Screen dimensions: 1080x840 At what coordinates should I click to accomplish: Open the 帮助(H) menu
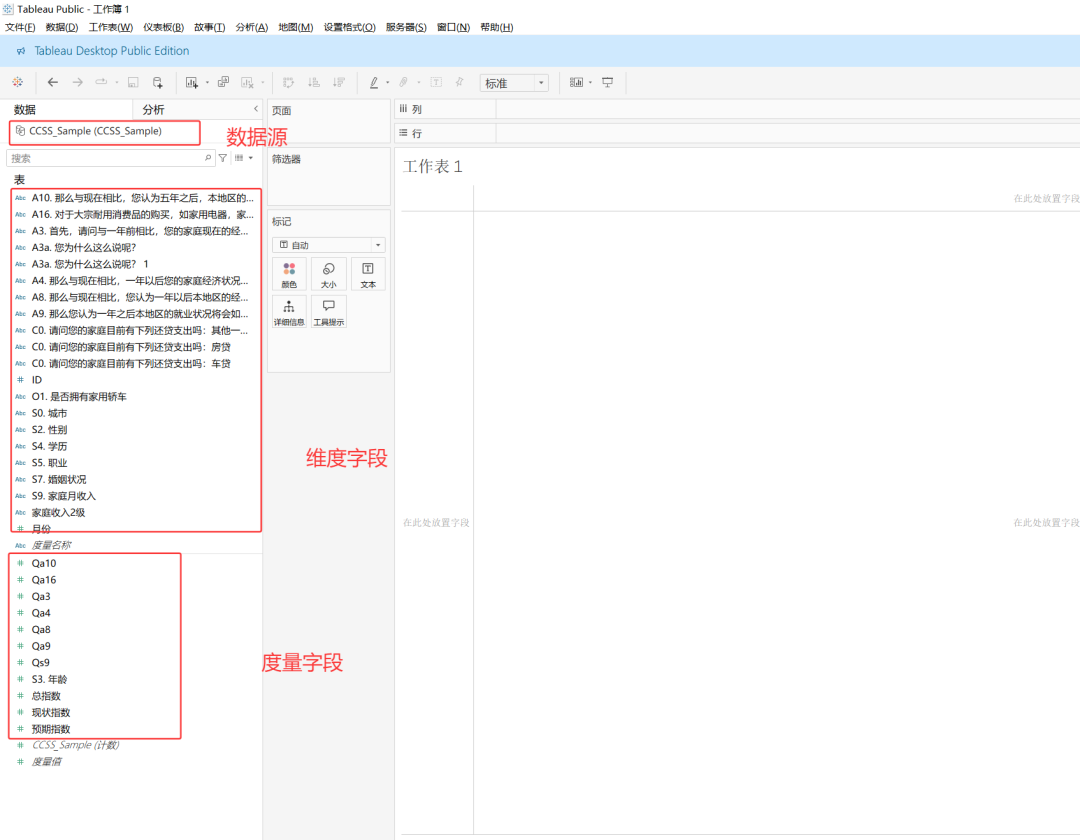point(497,28)
